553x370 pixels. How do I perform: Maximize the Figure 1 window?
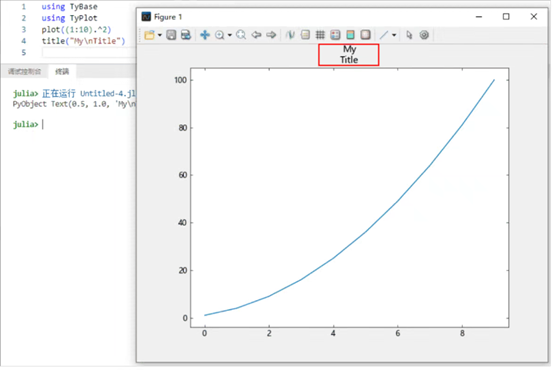tap(506, 17)
